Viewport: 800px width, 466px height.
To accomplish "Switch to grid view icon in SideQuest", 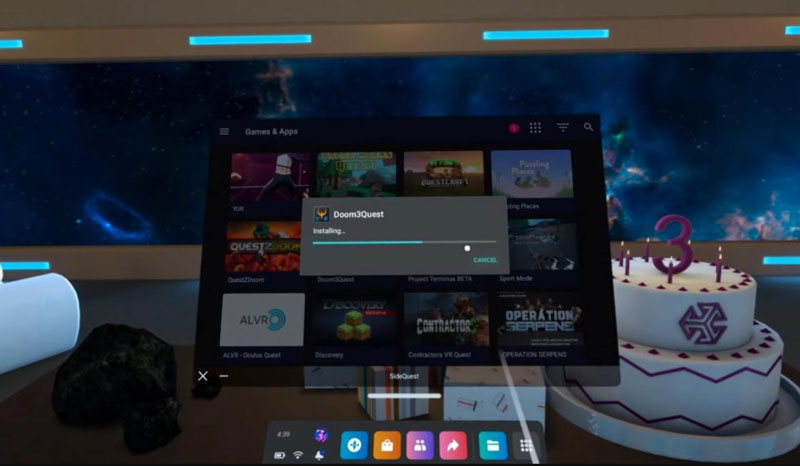I will pos(535,128).
